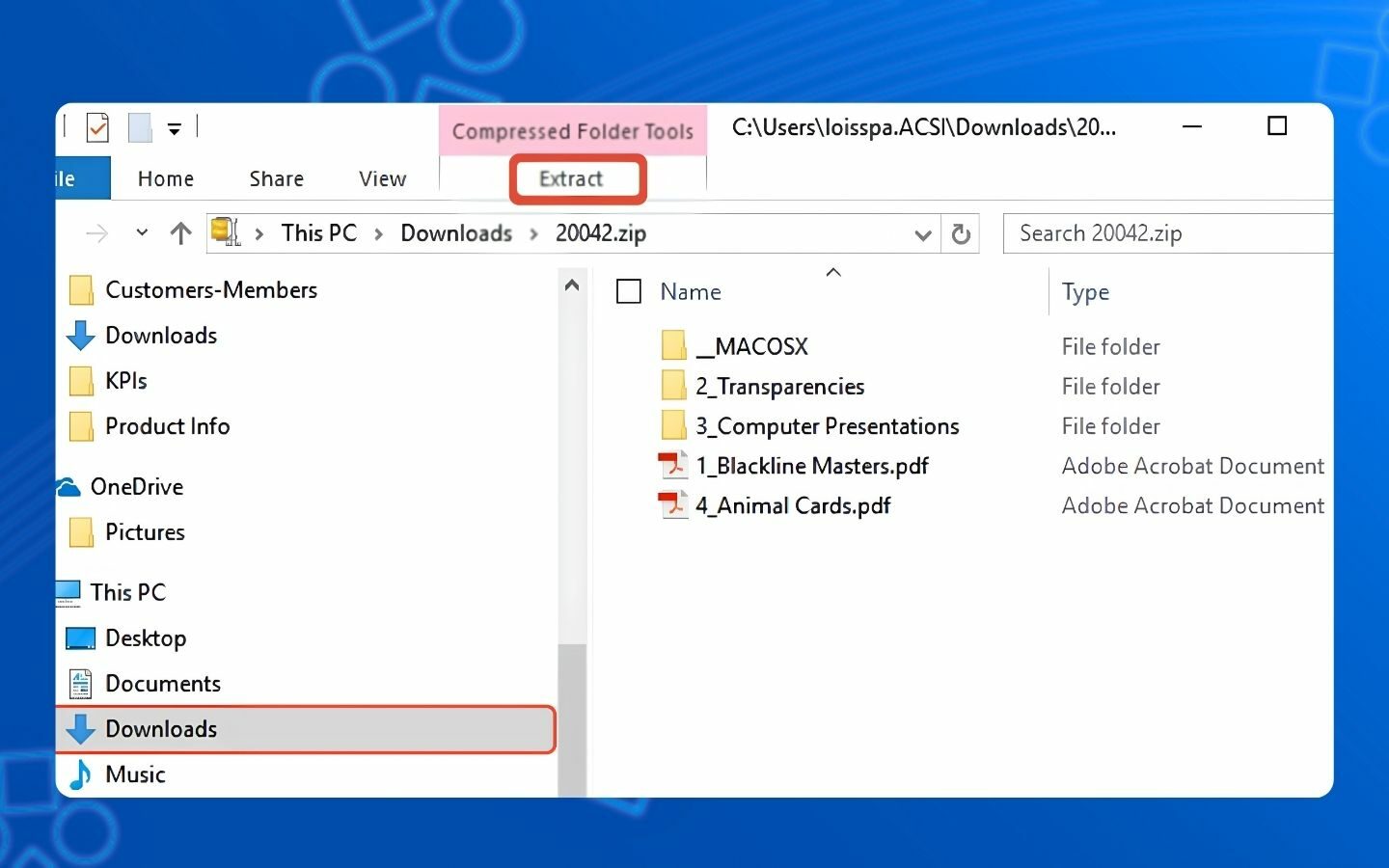The image size is (1389, 868).
Task: Expand the chevron after Downloads in breadcrumb
Action: pyautogui.click(x=533, y=234)
